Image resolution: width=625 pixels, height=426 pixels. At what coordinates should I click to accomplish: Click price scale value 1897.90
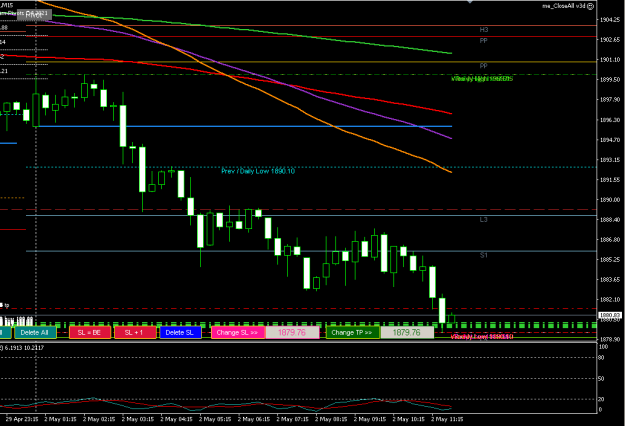point(610,99)
